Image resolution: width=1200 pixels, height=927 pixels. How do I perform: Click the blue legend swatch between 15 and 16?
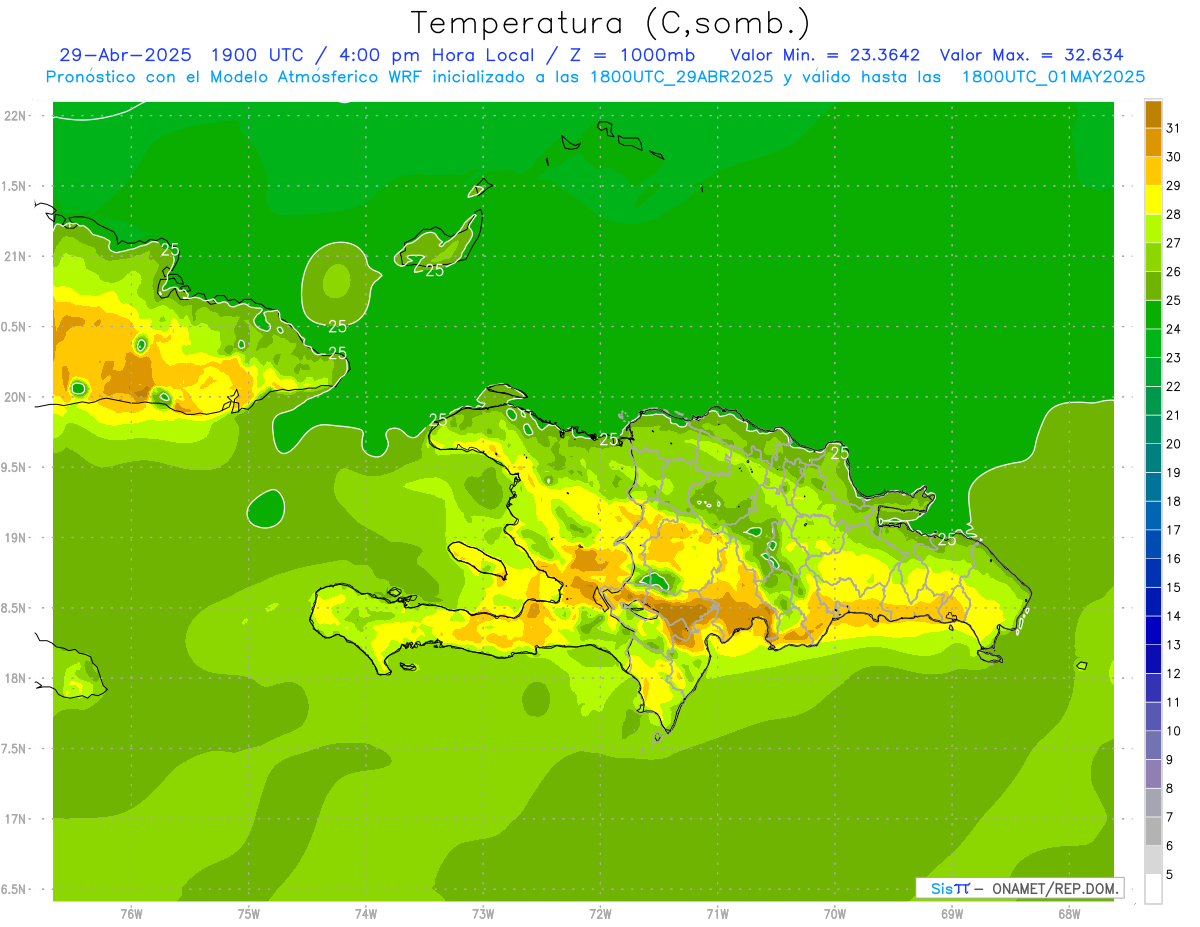pyautogui.click(x=1153, y=574)
